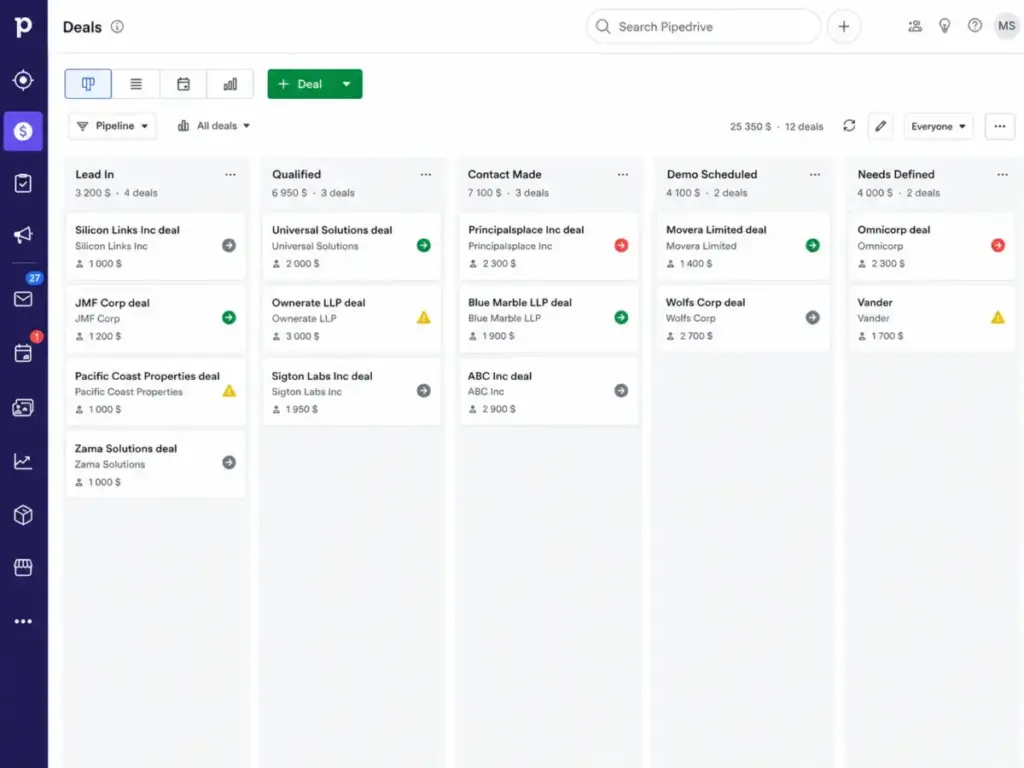Switch to bar chart view
Image resolution: width=1024 pixels, height=768 pixels.
[230, 84]
